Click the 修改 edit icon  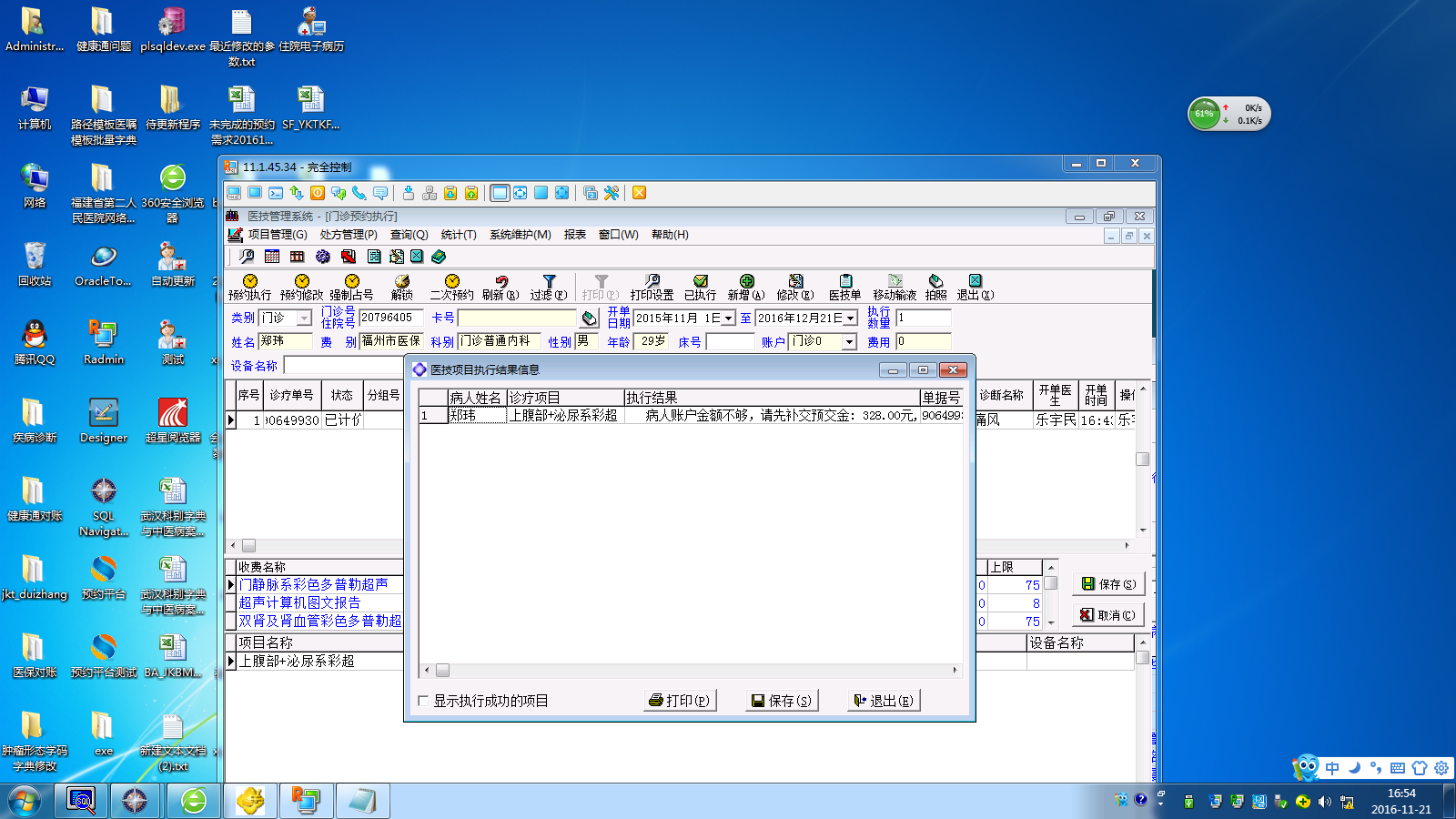point(795,288)
